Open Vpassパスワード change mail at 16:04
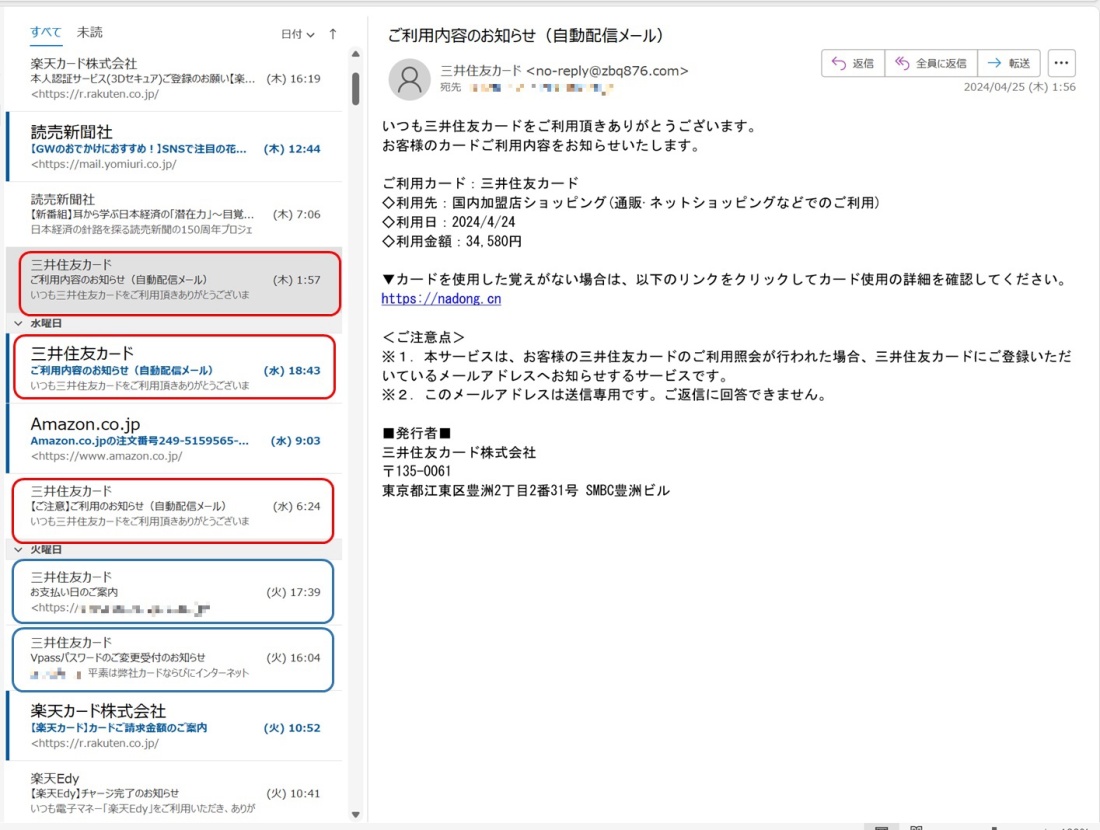The image size is (1100, 830). point(174,659)
